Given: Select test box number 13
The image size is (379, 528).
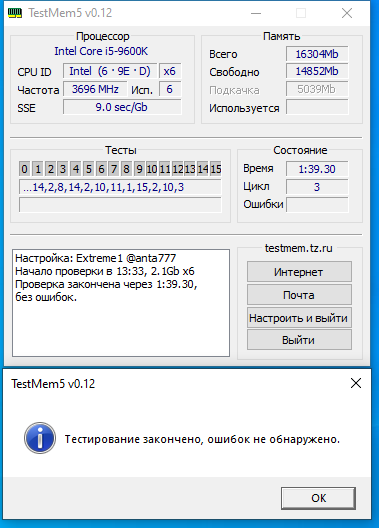Looking at the screenshot, I should pos(190,169).
